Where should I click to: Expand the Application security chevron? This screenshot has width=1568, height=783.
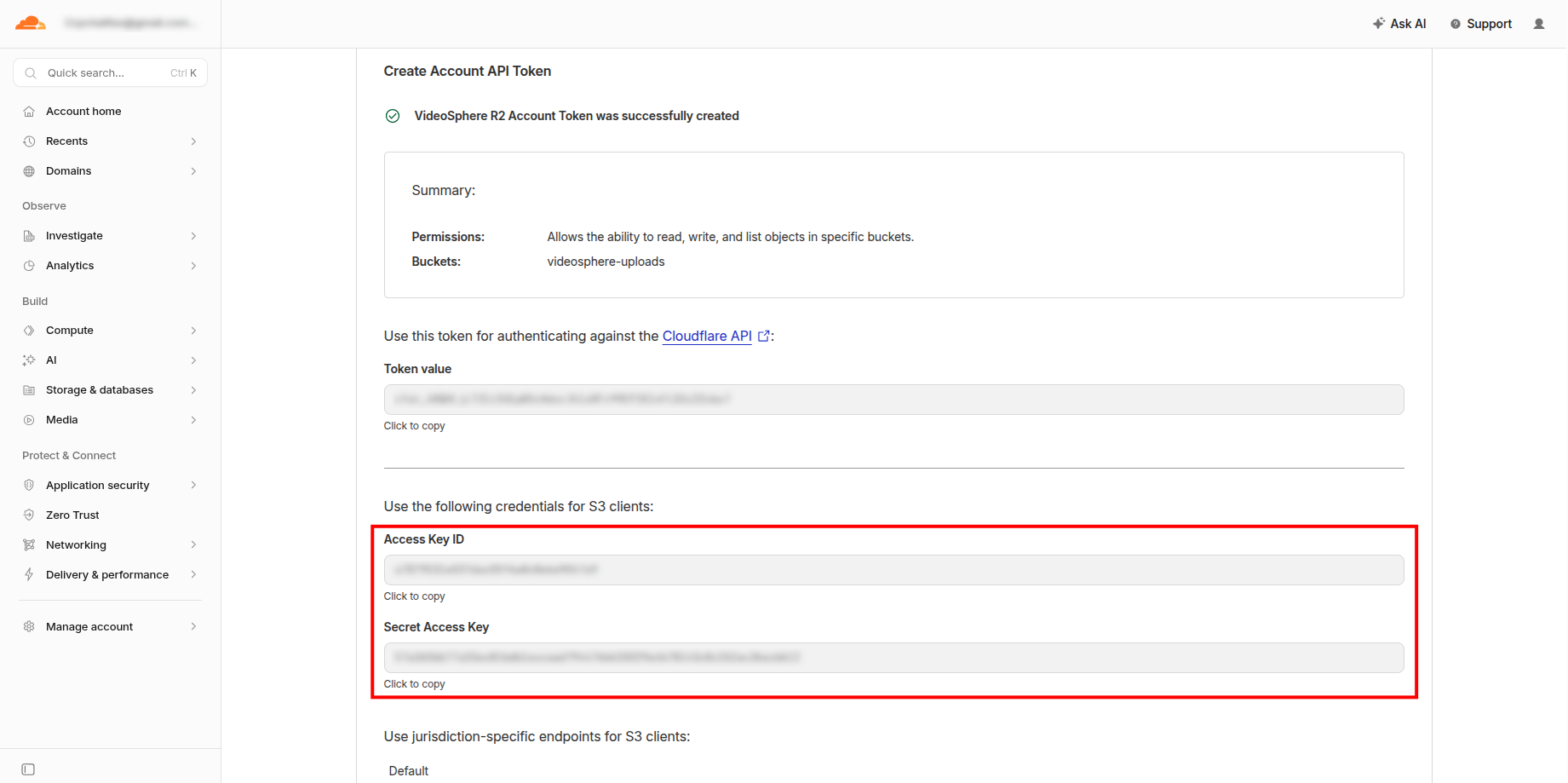click(x=193, y=485)
